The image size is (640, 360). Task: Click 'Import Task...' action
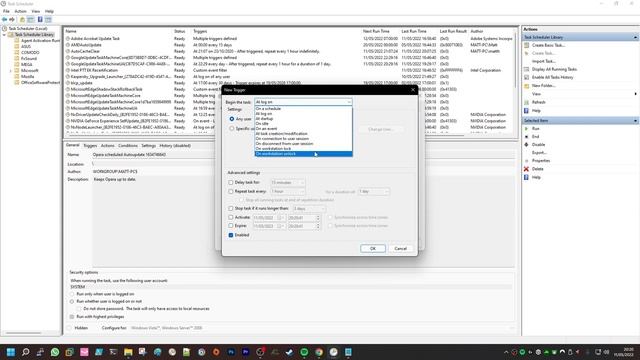[544, 61]
